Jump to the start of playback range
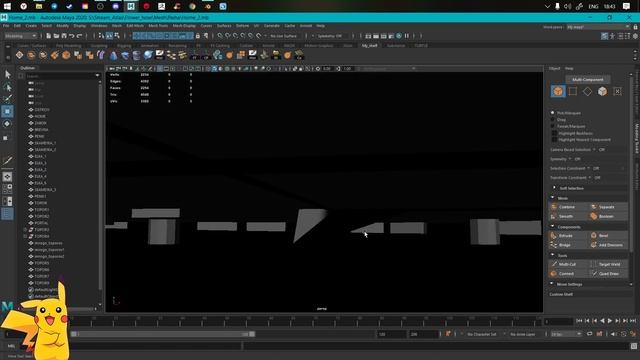This screenshot has width=640, height=360. coord(579,321)
